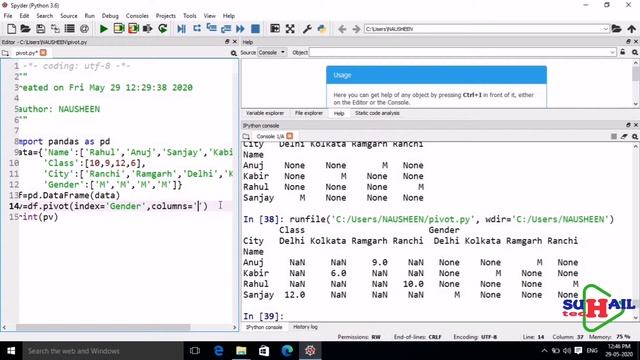The image size is (640, 360).
Task: Step into the function in the debugger
Action: tap(211, 29)
